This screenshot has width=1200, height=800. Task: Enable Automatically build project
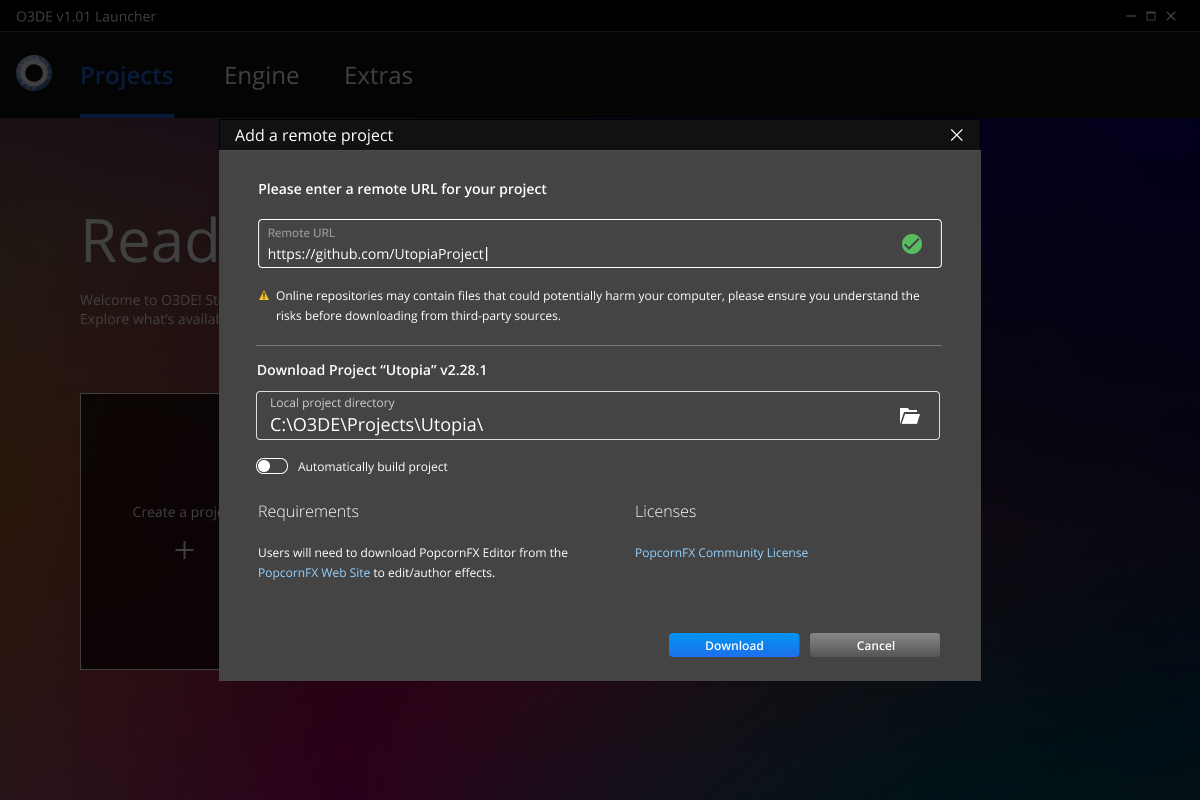tap(271, 465)
